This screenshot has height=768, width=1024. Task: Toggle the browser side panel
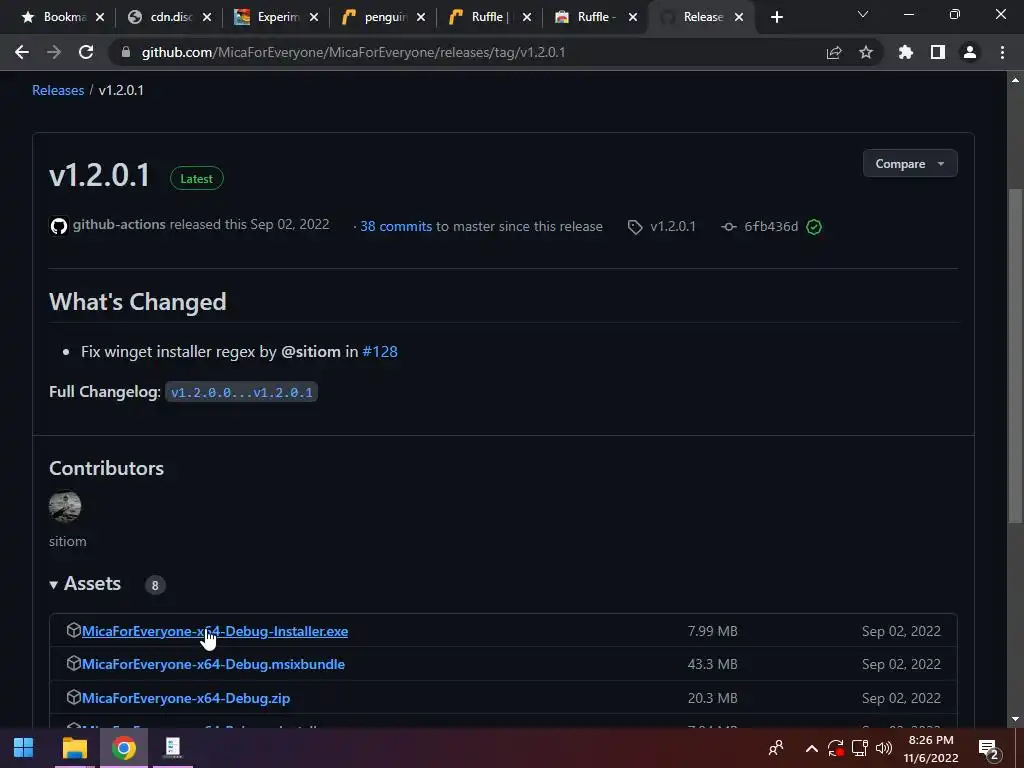pos(938,52)
